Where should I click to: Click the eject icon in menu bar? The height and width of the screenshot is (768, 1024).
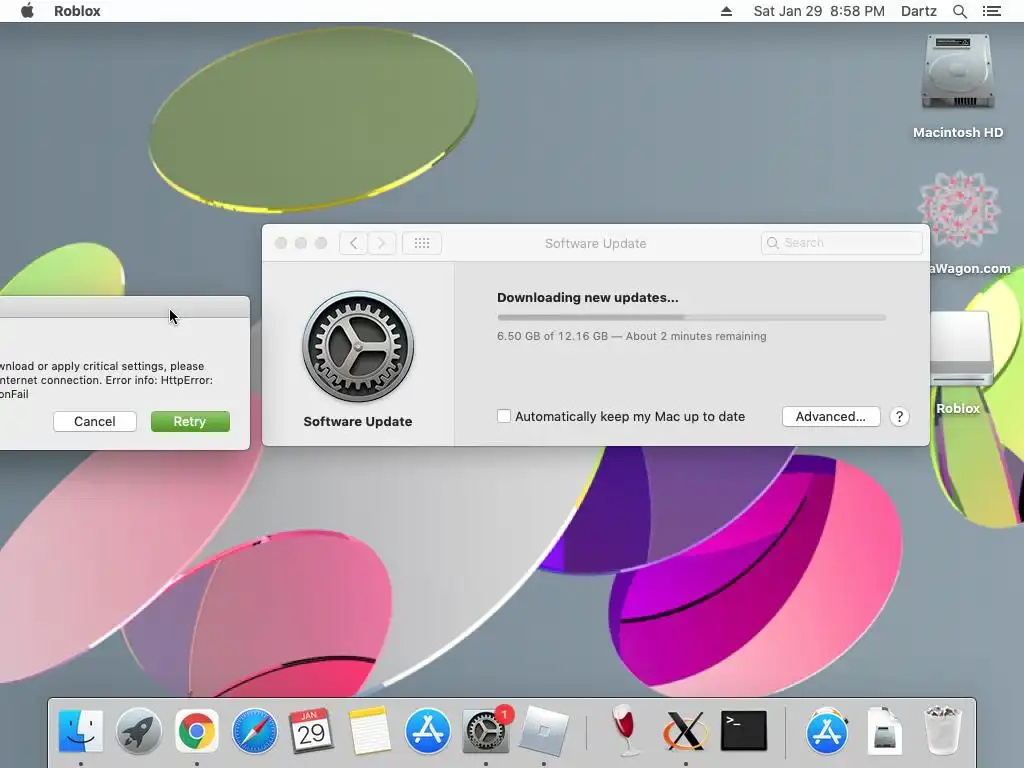[726, 11]
